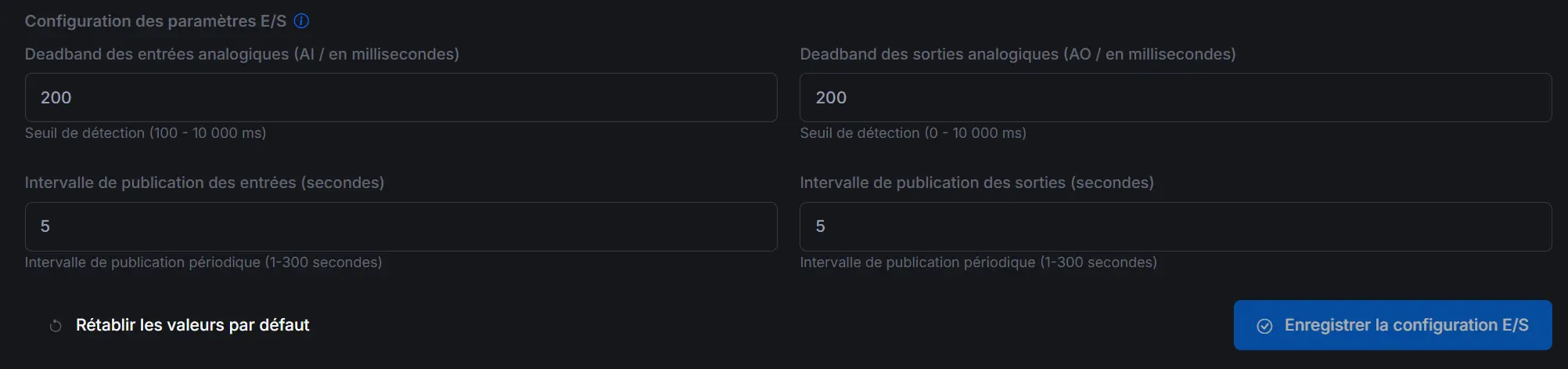Click the info icon beside Configuration des paramètres E/S
This screenshot has width=1568, height=369.
[x=301, y=21]
